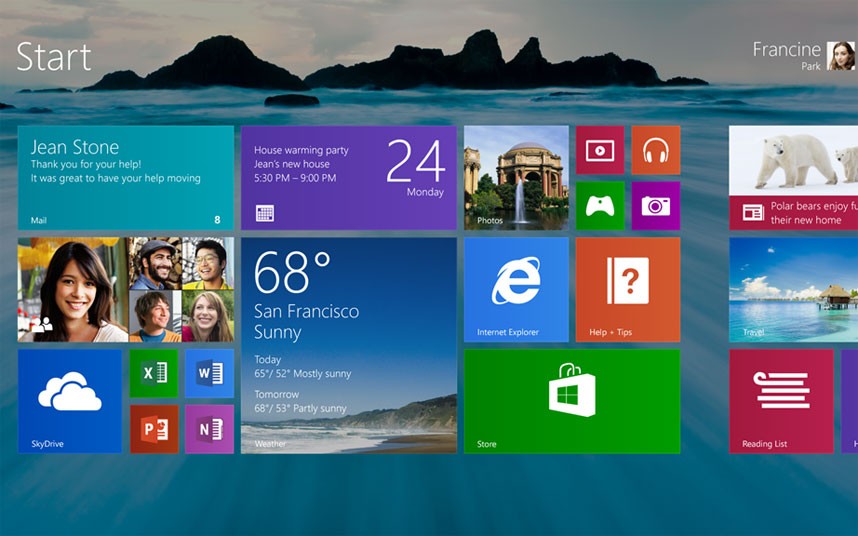Open the People tile with contact photos
The height and width of the screenshot is (536, 858).
click(126, 289)
